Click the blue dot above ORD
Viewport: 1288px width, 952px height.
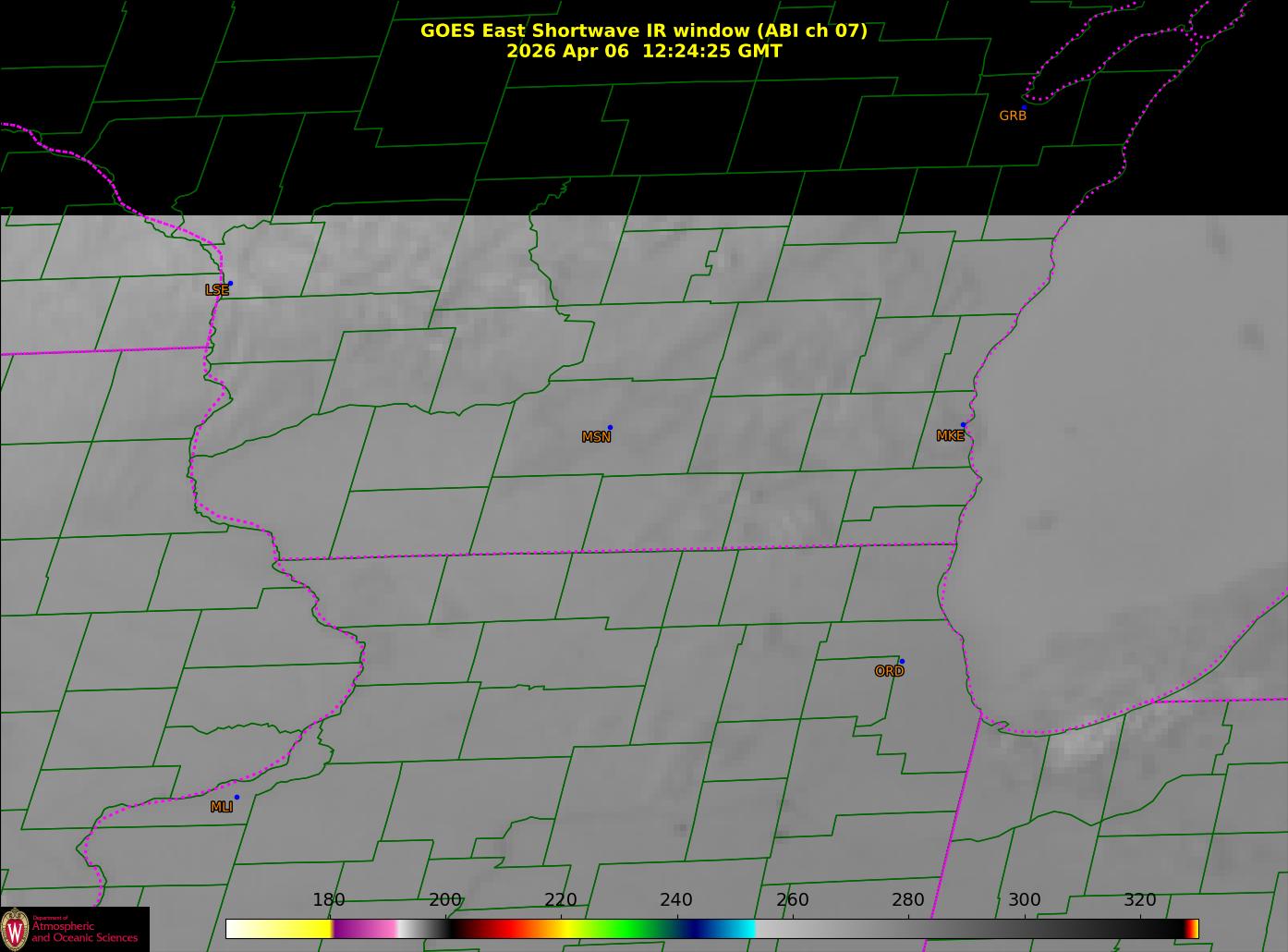pos(902,661)
